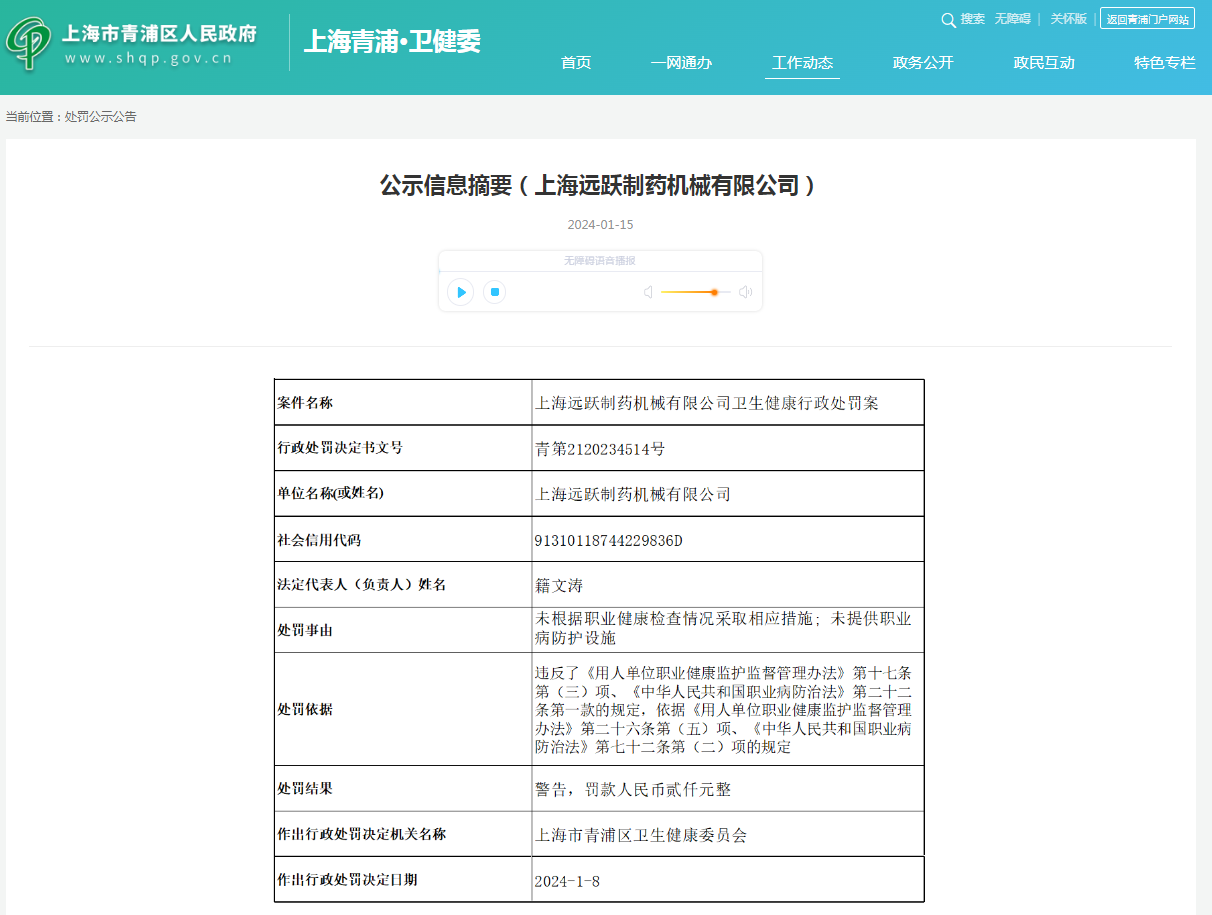Click the 处罚结果 label
The height and width of the screenshot is (915, 1212).
click(x=305, y=788)
